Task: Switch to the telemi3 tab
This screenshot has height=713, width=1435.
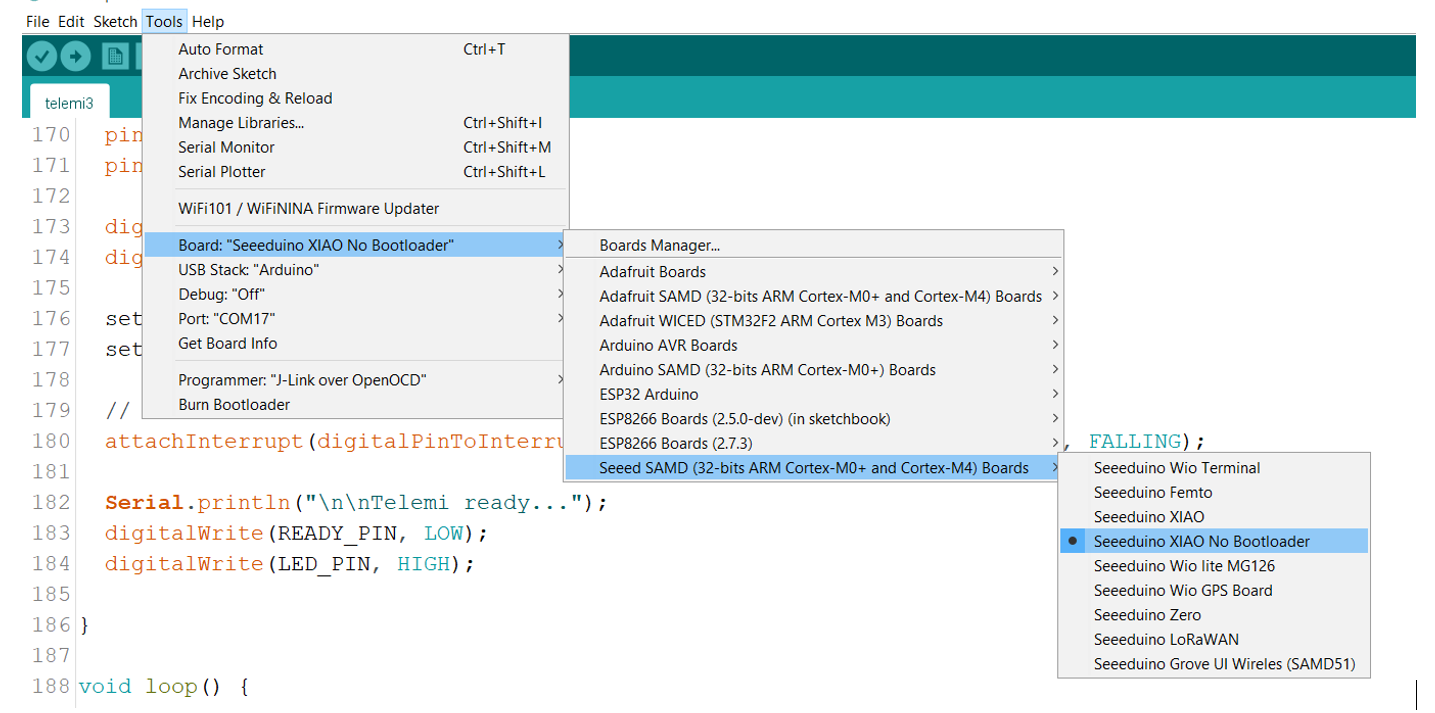Action: [x=69, y=103]
